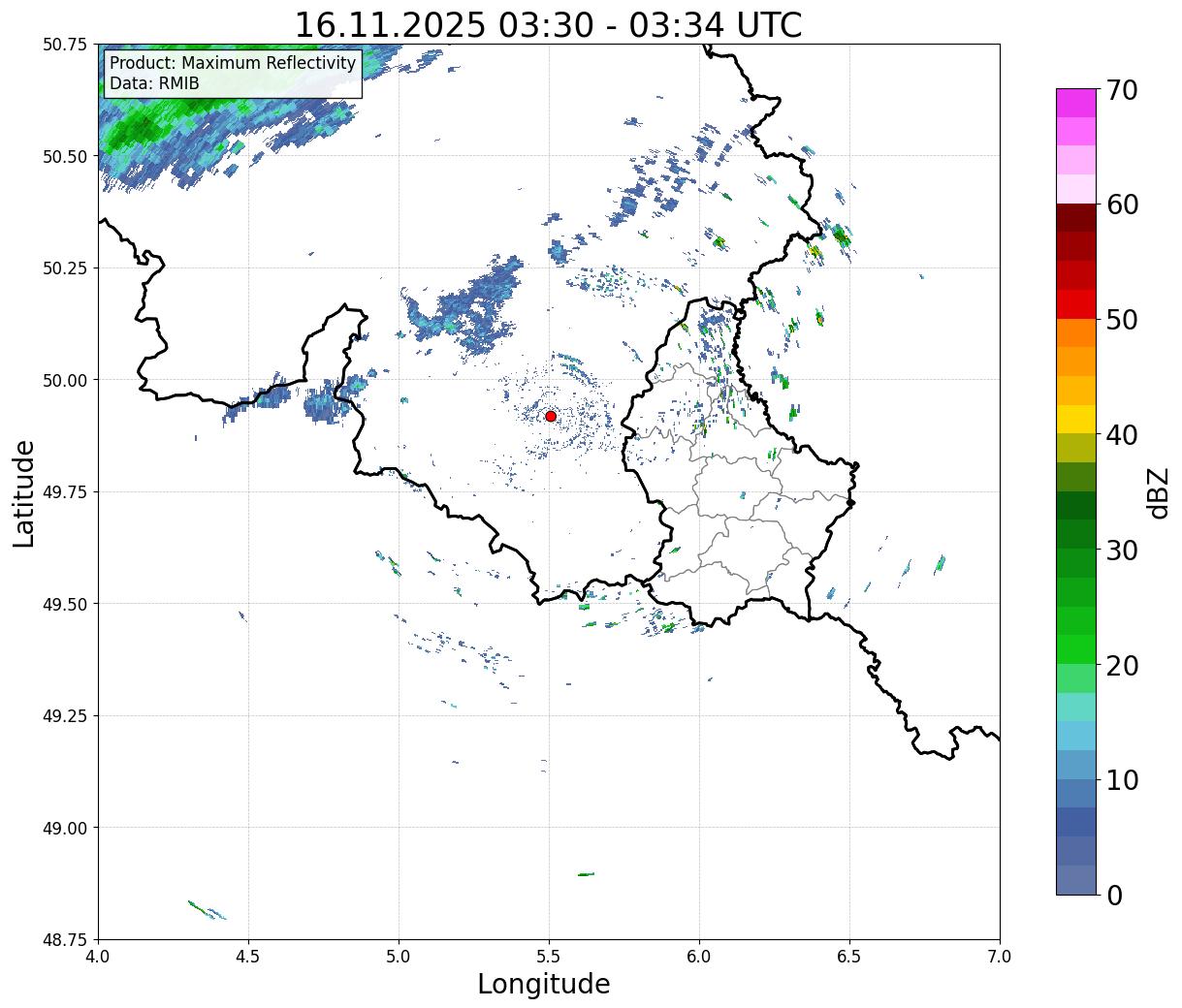
Task: Click the latitude tick label 50.00
Action: (x=65, y=380)
